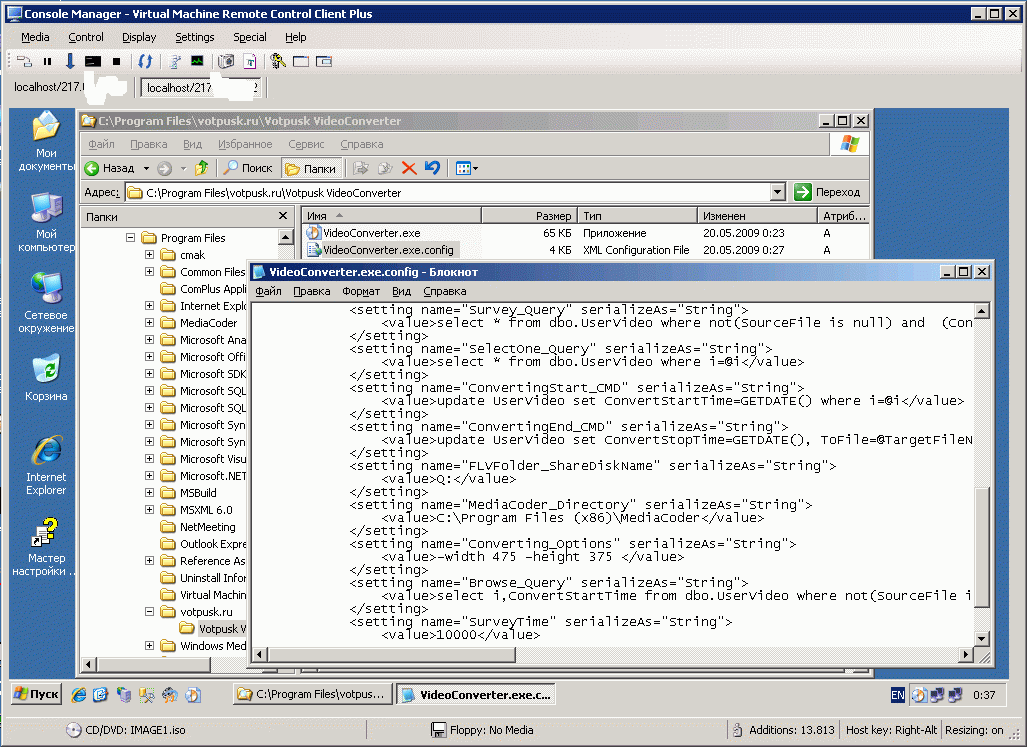Click the blue down-arrow toolbar icon
This screenshot has width=1027, height=747.
tap(69, 61)
